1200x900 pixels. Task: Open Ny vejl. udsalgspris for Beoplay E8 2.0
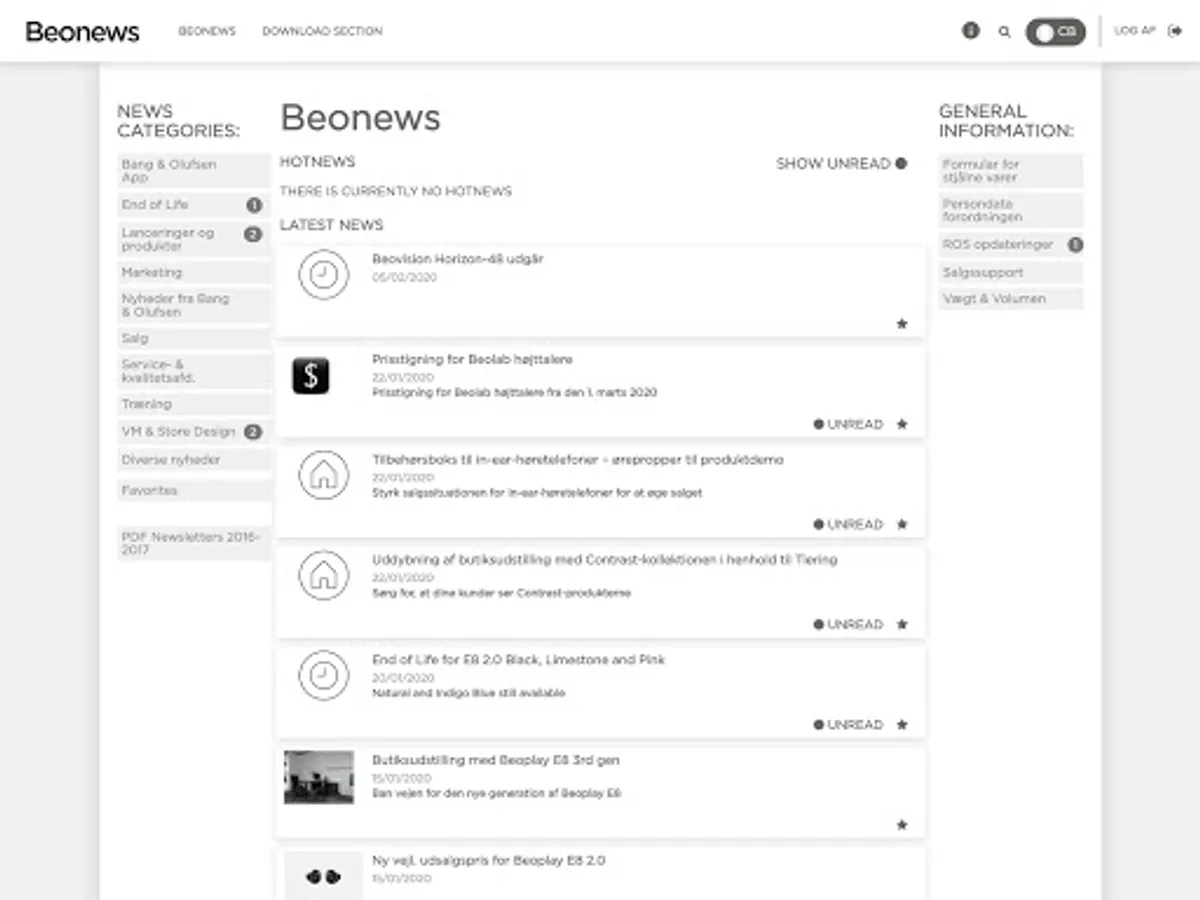pos(488,860)
